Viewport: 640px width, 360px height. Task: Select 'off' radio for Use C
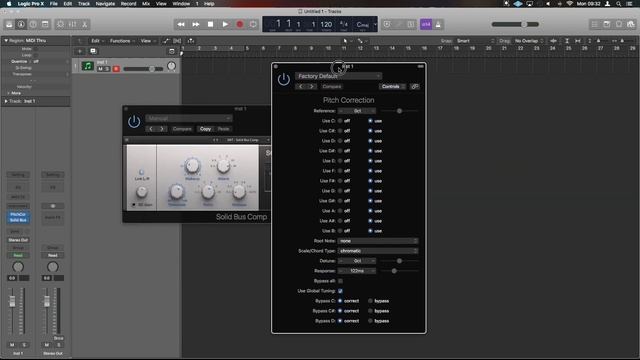(340, 121)
